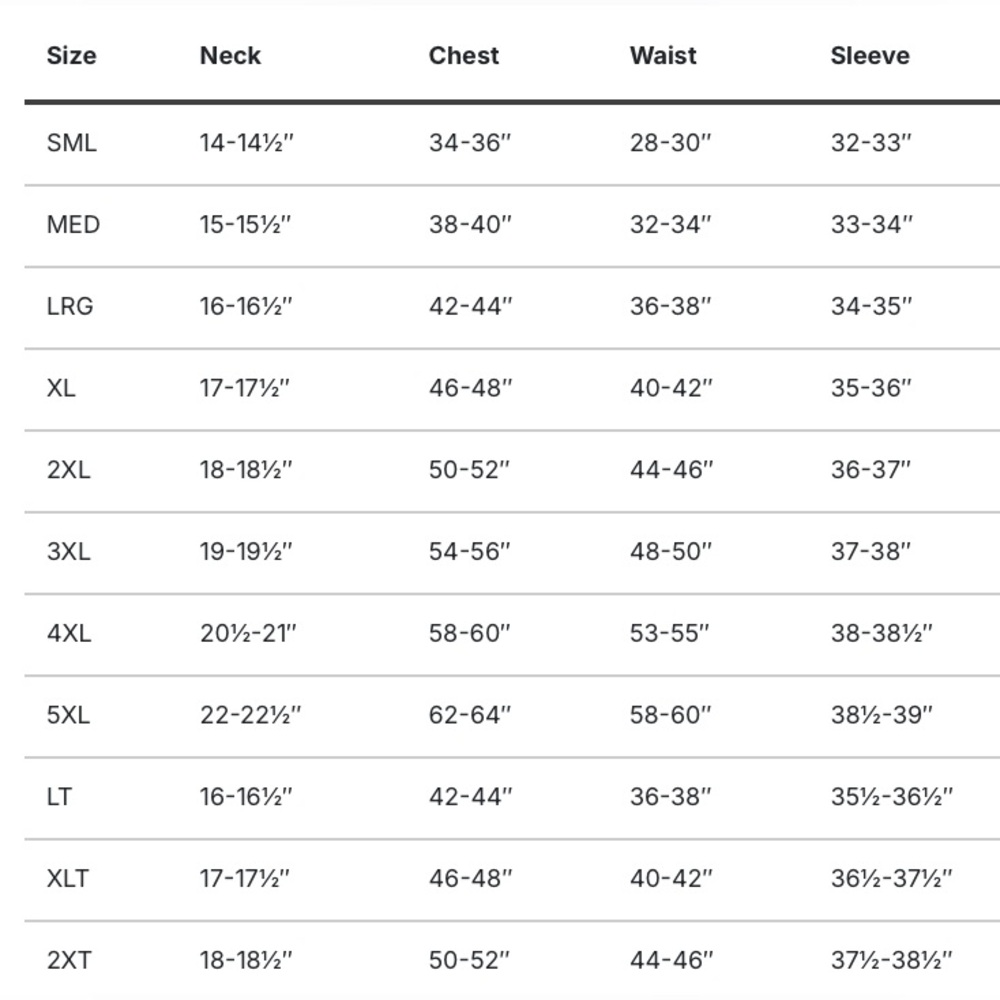
Task: Select the Chest column header
Action: [464, 56]
